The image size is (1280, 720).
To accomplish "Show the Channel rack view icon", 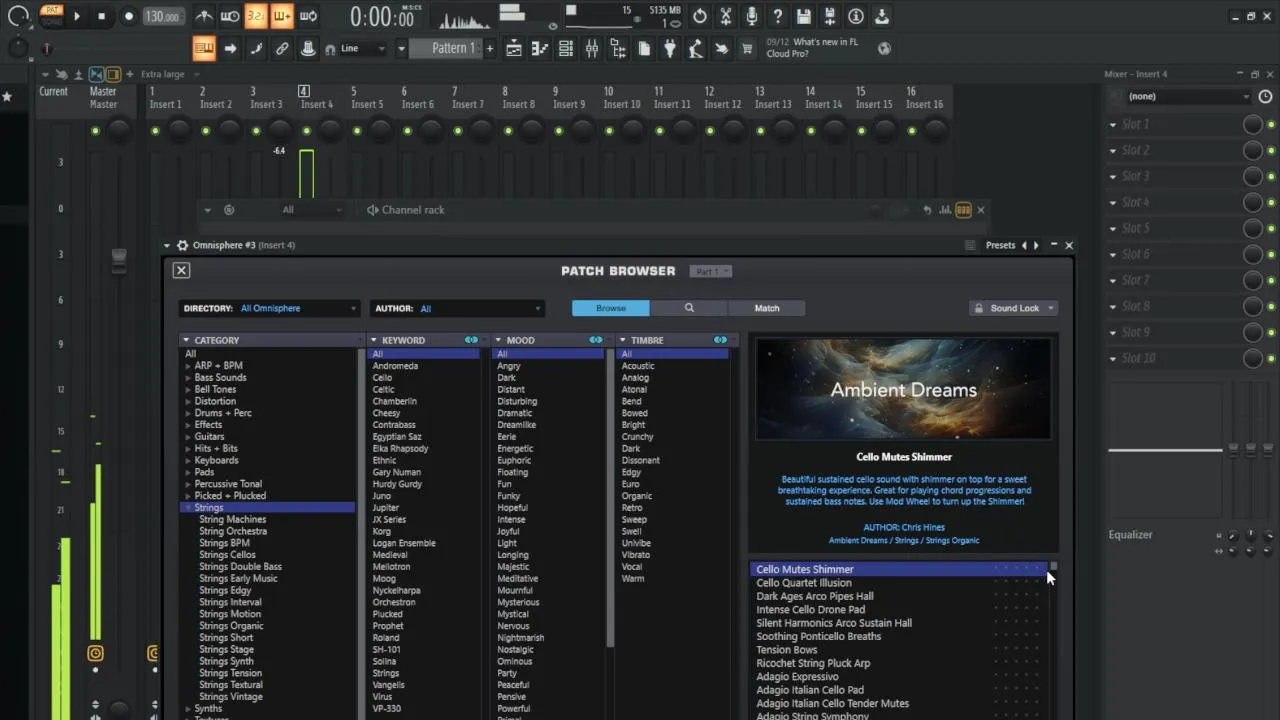I will click(x=566, y=48).
